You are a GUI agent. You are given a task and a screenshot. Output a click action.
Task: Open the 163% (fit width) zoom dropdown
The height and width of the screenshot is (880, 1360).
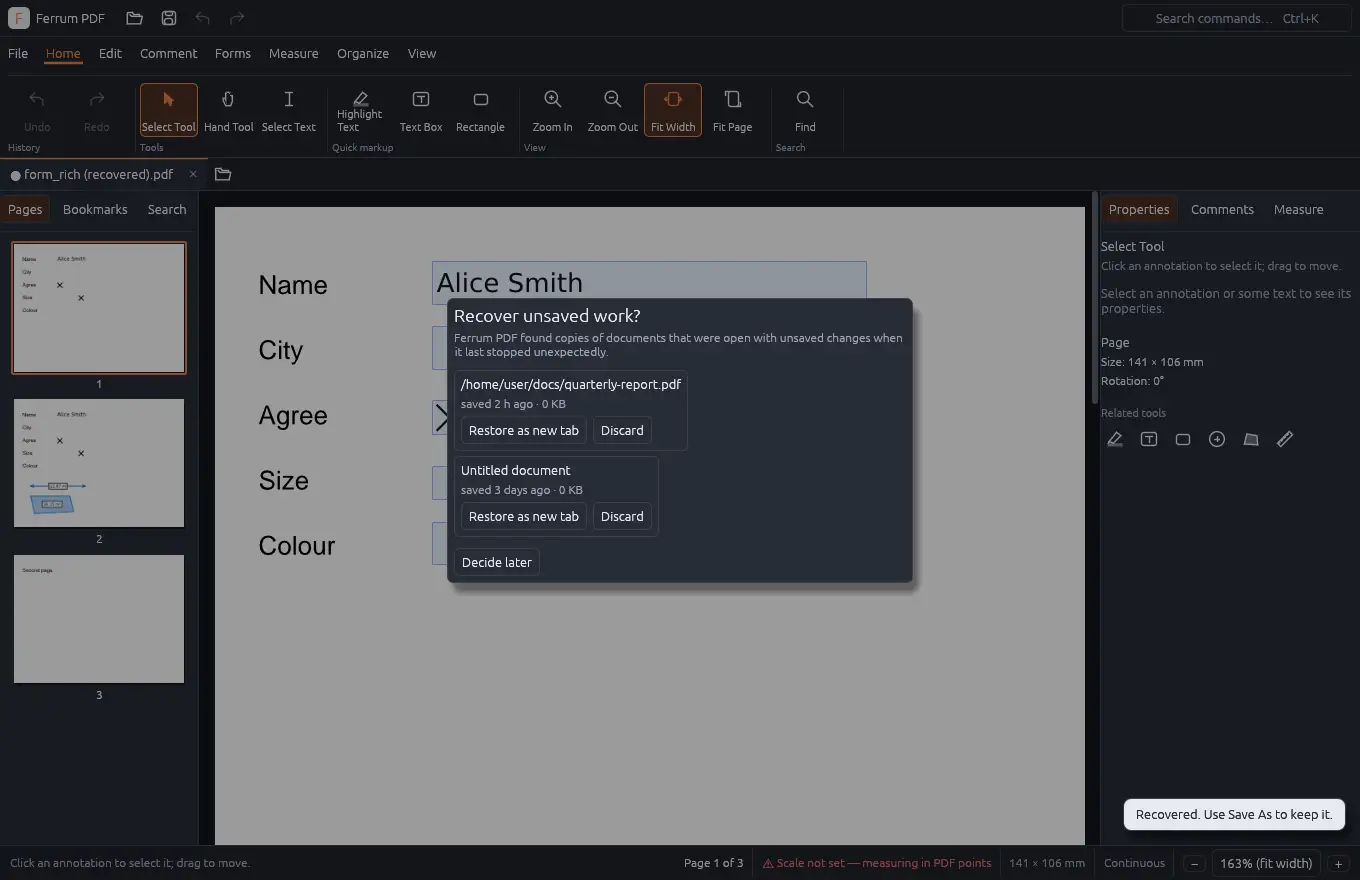(x=1266, y=863)
